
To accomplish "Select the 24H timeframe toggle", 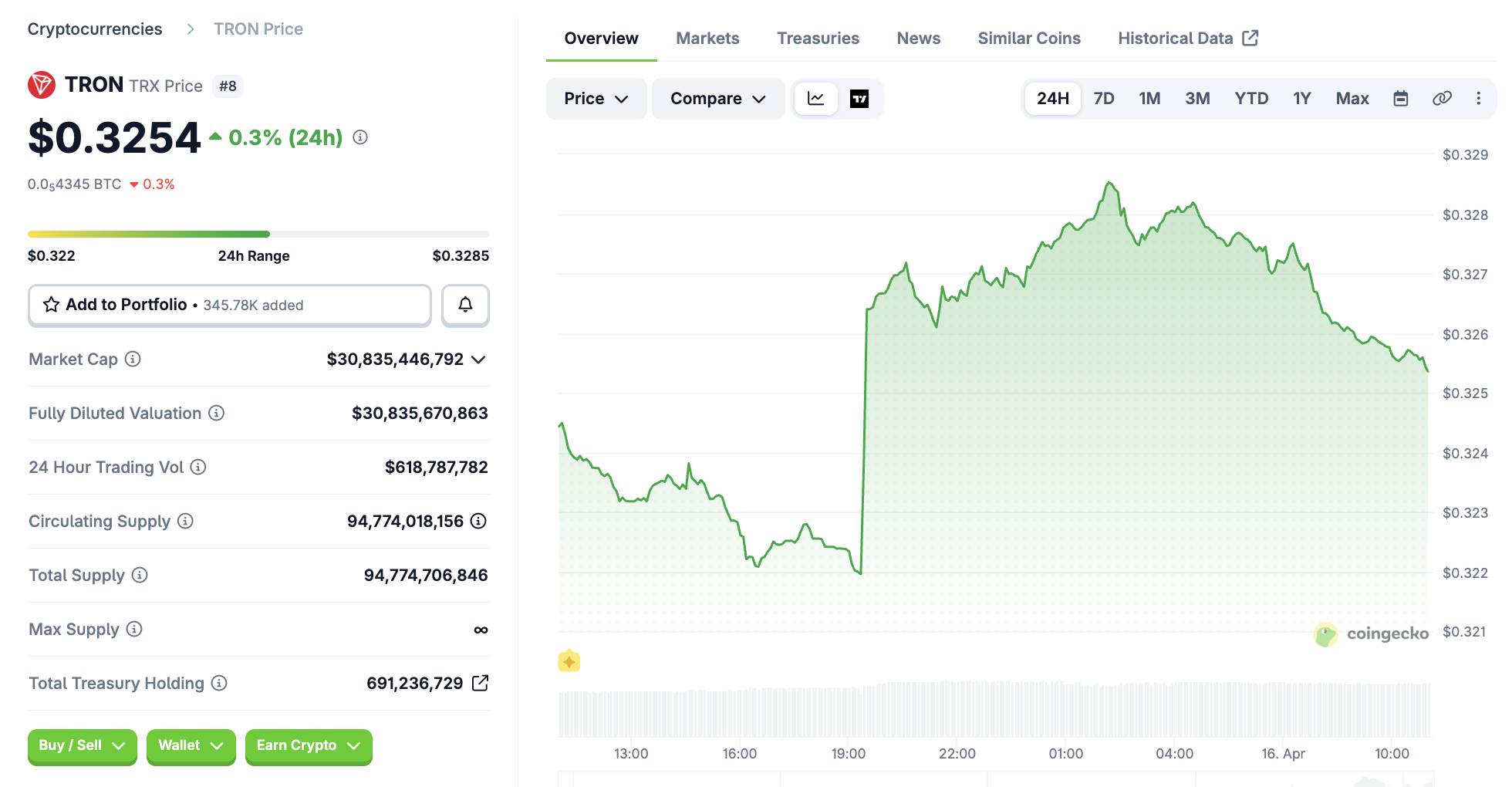I will pos(1051,99).
